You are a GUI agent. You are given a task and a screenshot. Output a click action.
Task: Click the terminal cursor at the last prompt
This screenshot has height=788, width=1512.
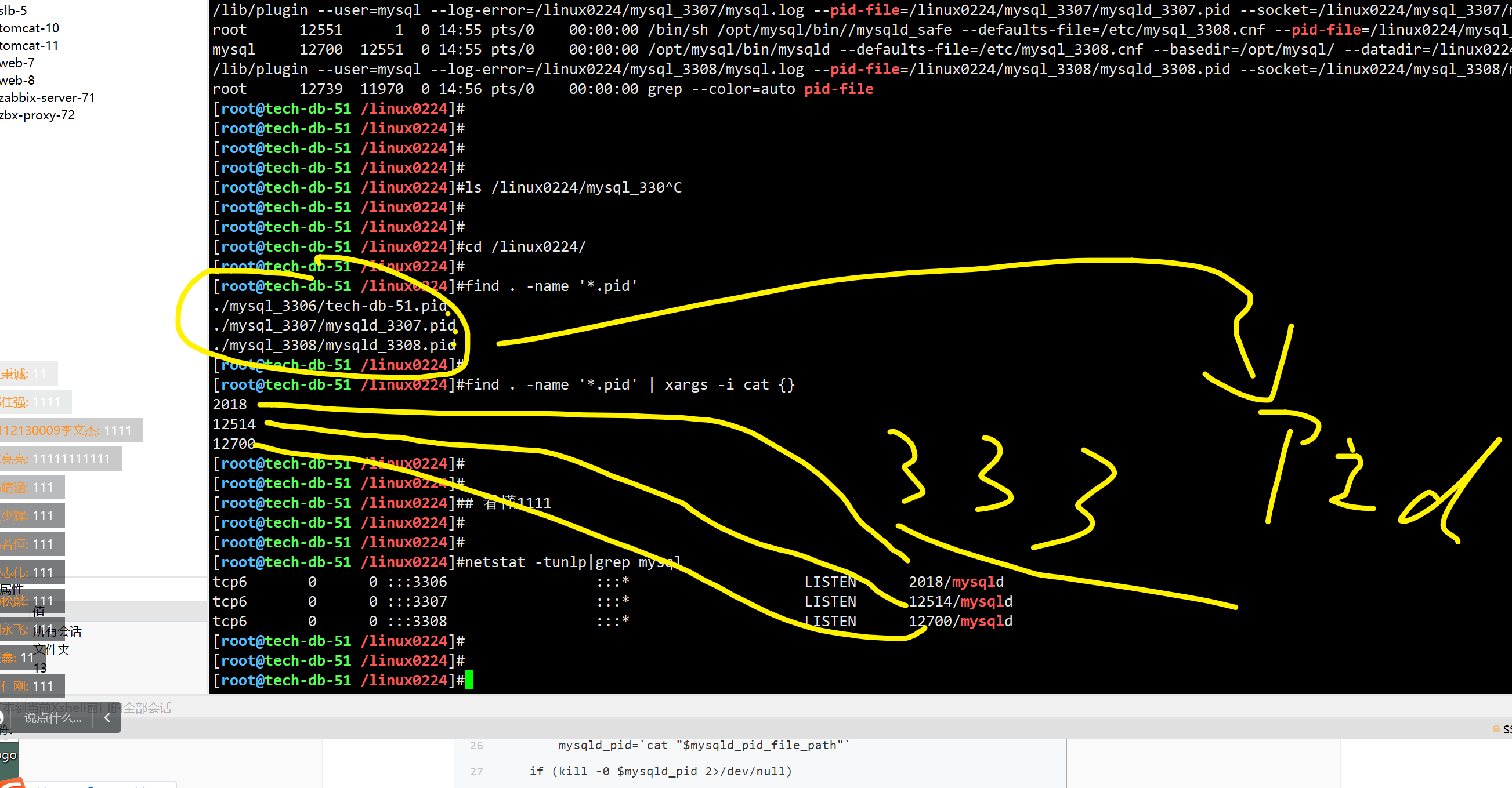pos(469,680)
